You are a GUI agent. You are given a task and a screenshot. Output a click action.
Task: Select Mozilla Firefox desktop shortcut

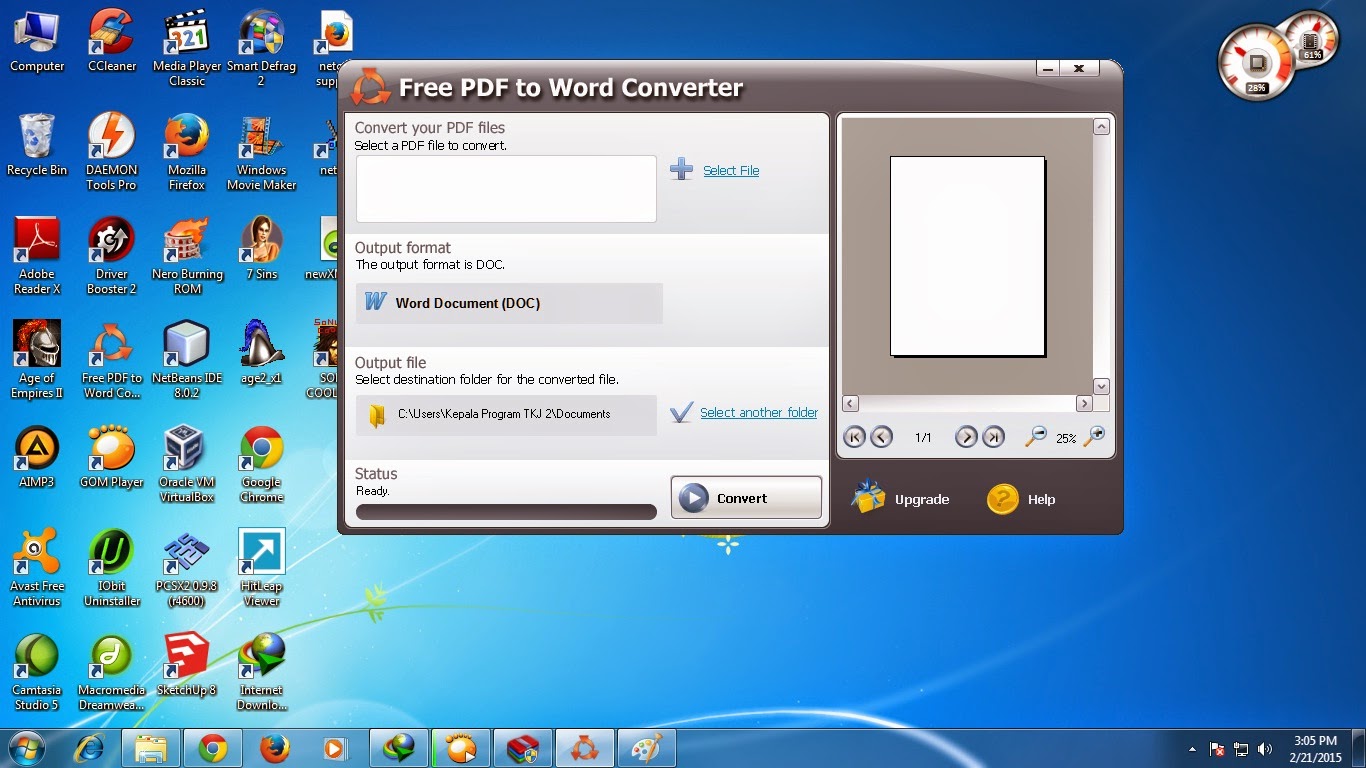click(187, 152)
